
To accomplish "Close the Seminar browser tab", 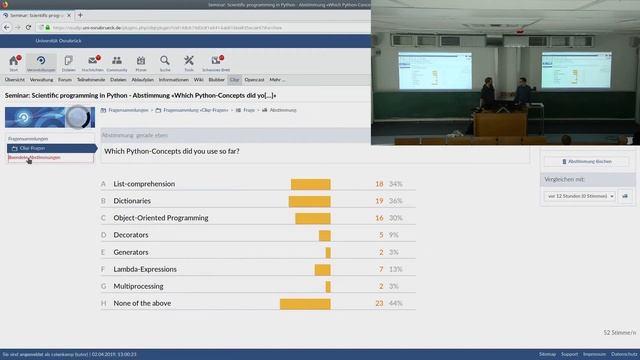I will [69, 15].
